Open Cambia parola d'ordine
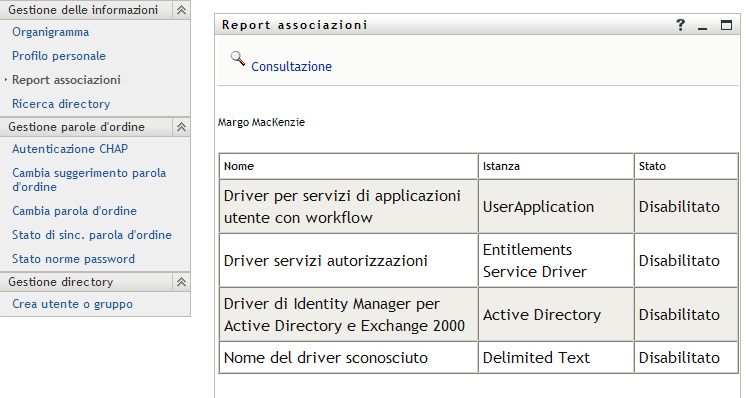This screenshot has width=746, height=398. pyautogui.click(x=74, y=211)
